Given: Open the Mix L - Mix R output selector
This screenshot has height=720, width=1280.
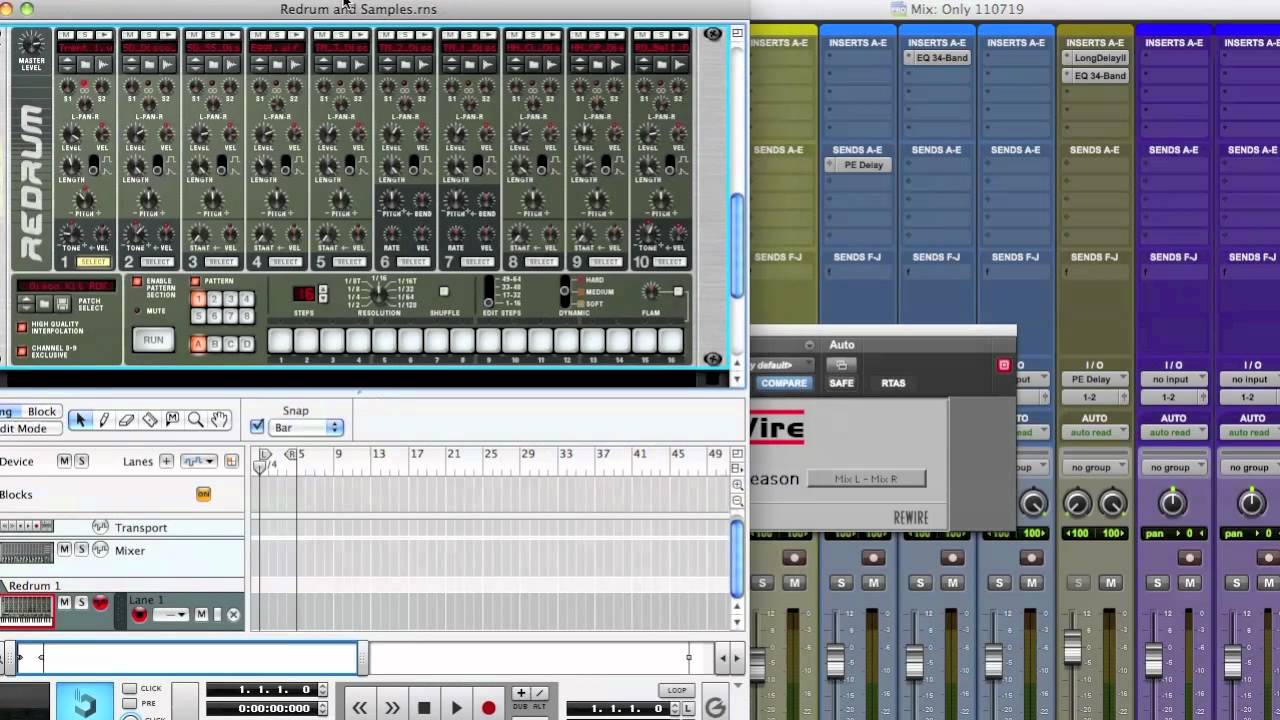Looking at the screenshot, I should coord(866,479).
